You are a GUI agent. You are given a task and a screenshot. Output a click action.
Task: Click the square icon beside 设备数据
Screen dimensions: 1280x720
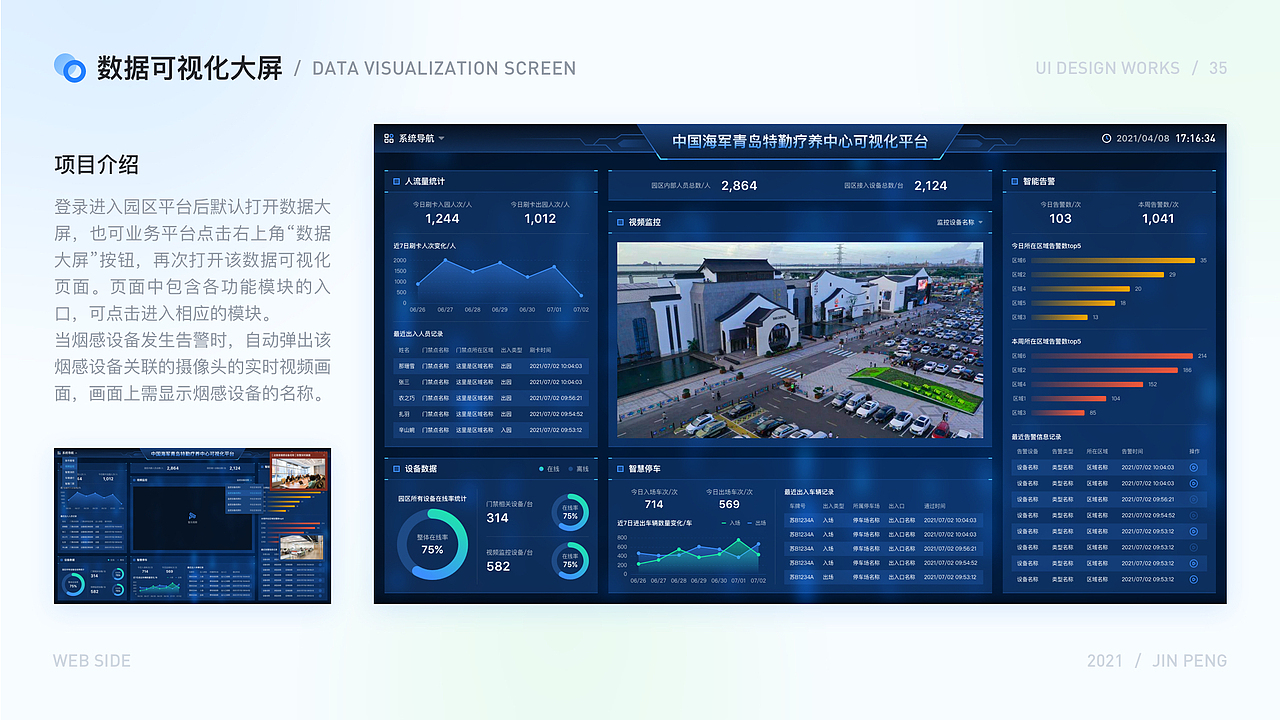point(395,468)
